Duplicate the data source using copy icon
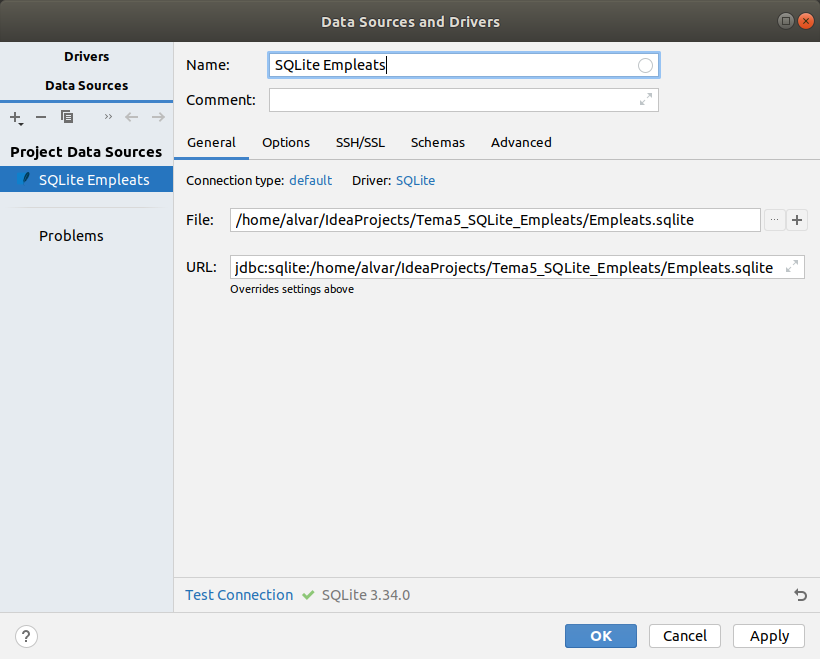The width and height of the screenshot is (820, 659). pyautogui.click(x=67, y=117)
